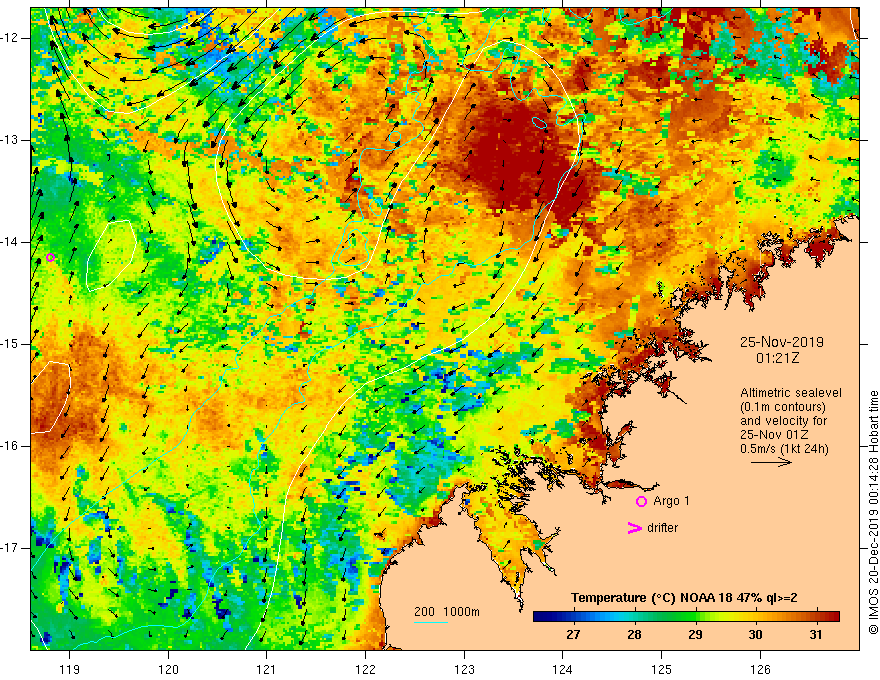The width and height of the screenshot is (880, 680).
Task: Click the cyan 200 1000m depth legend line
Action: tap(430, 622)
